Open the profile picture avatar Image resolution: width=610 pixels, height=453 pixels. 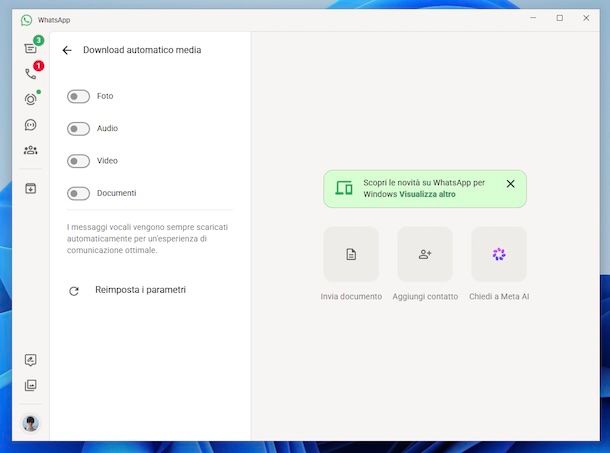(31, 423)
